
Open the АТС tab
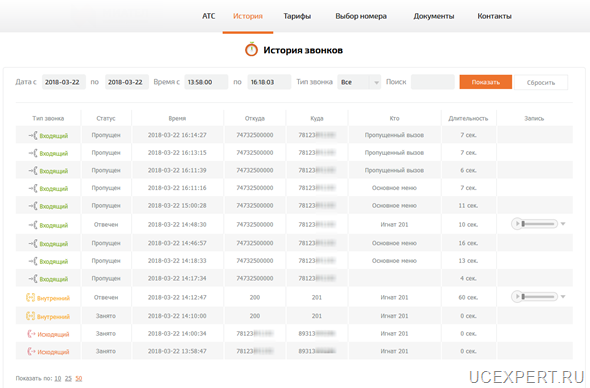pos(208,16)
